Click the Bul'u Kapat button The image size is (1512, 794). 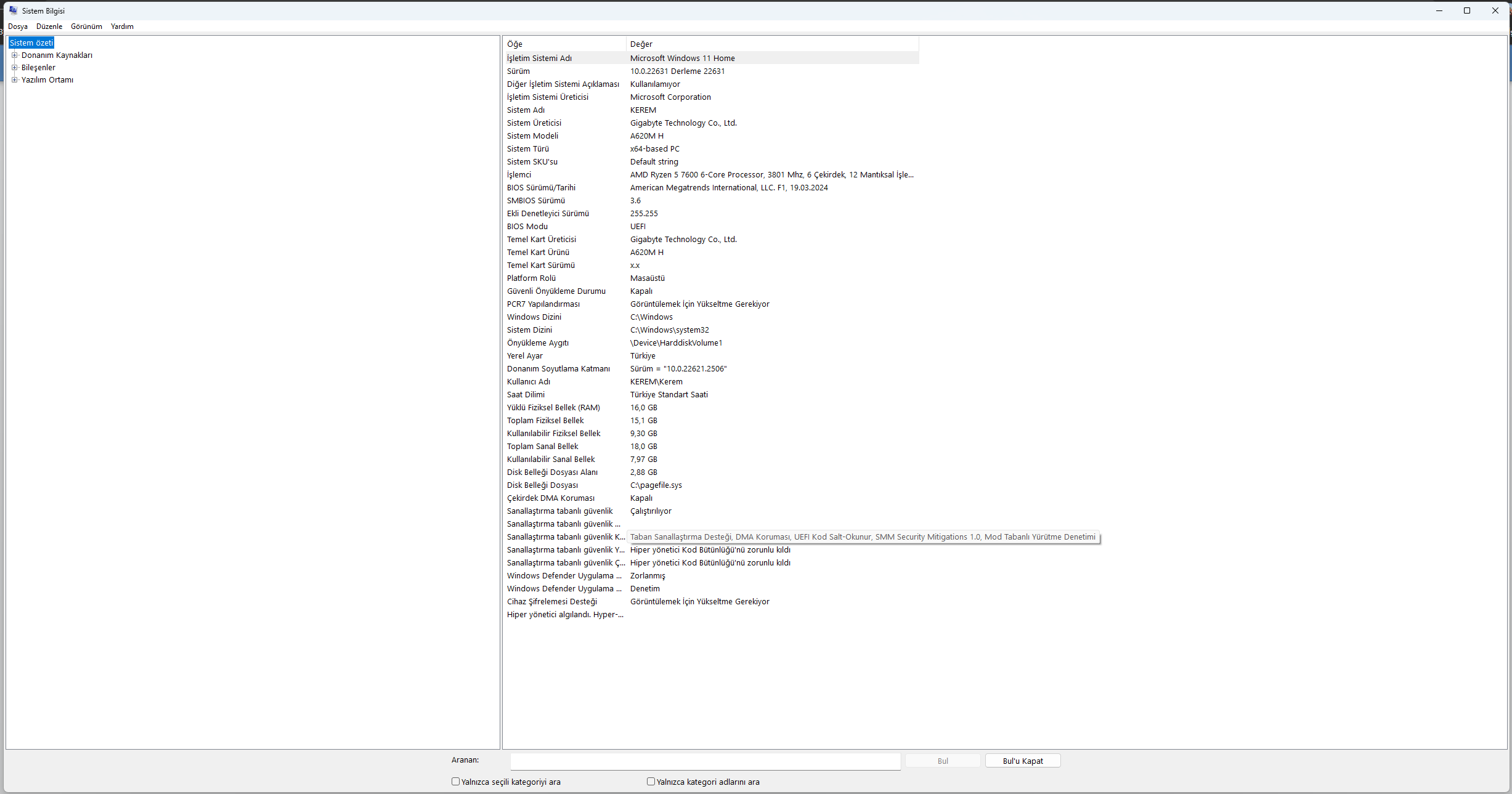(x=1023, y=761)
